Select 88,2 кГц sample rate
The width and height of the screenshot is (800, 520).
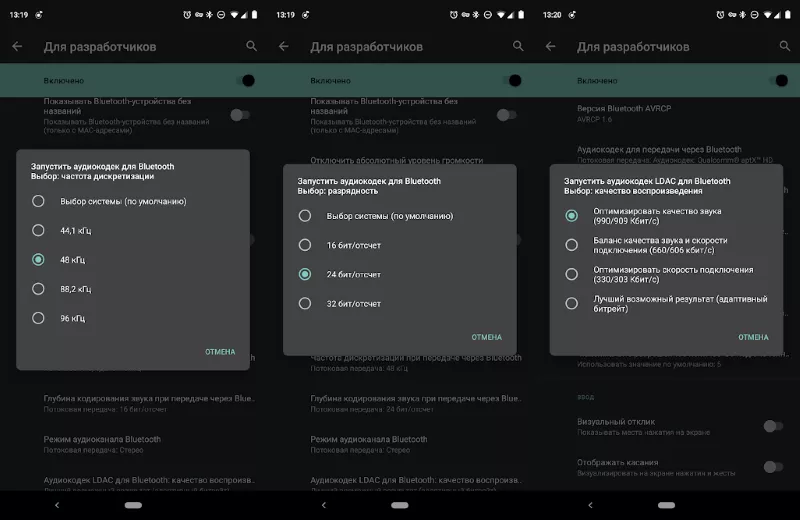(61, 289)
